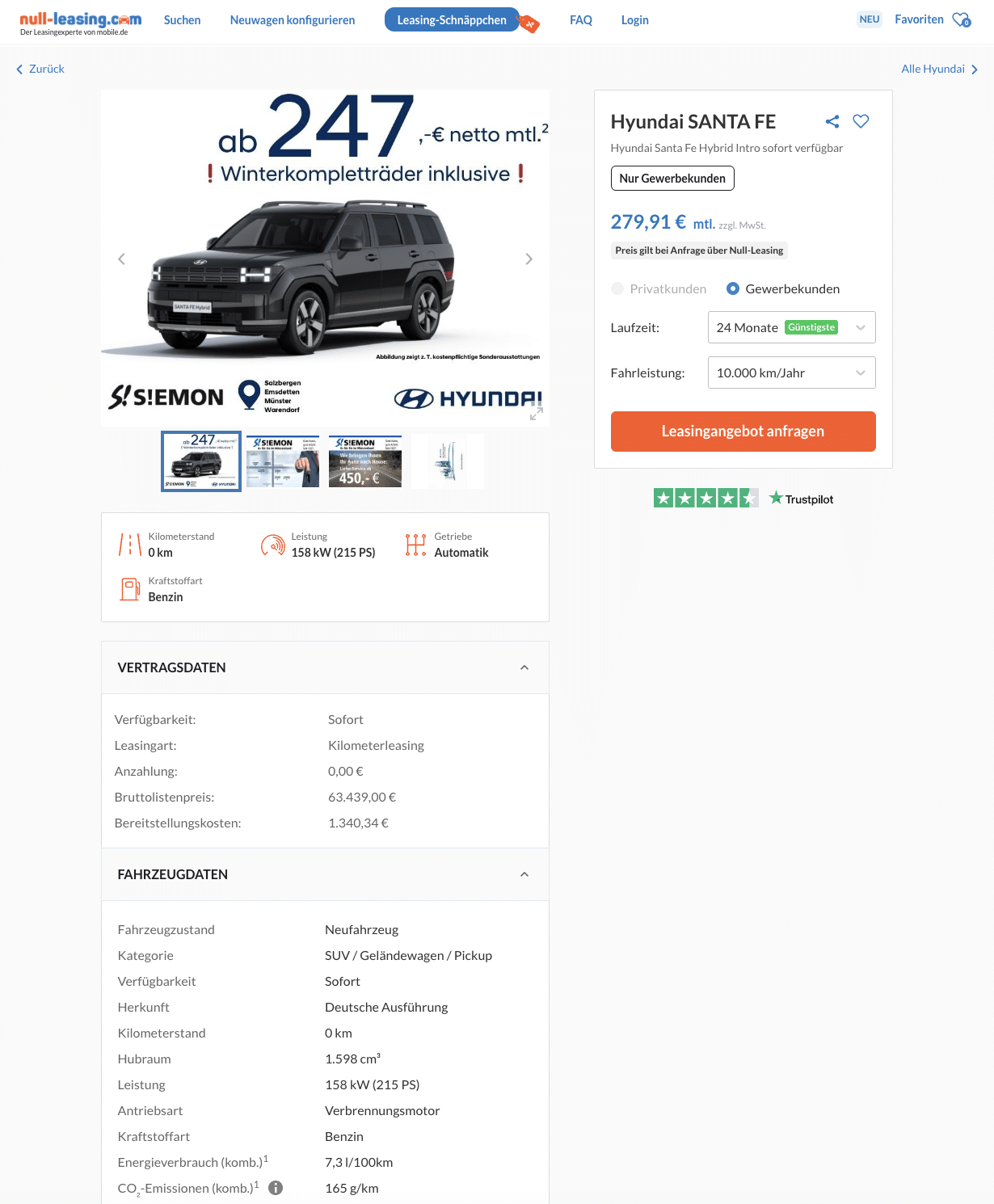This screenshot has height=1204, width=994.
Task: Open fullscreen view of the car image
Action: [x=536, y=413]
